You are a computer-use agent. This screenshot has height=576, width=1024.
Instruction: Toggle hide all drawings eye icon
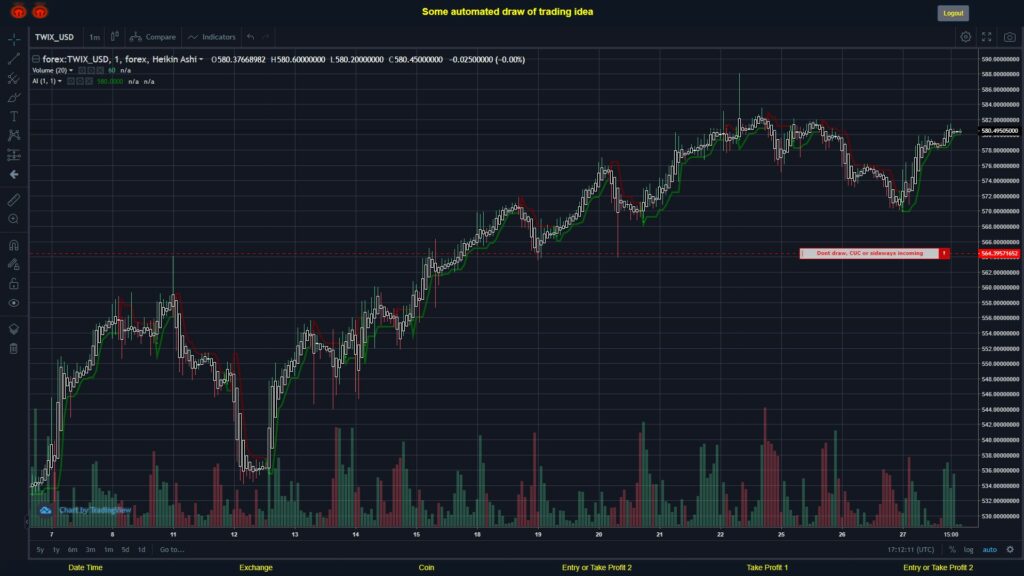[x=14, y=303]
